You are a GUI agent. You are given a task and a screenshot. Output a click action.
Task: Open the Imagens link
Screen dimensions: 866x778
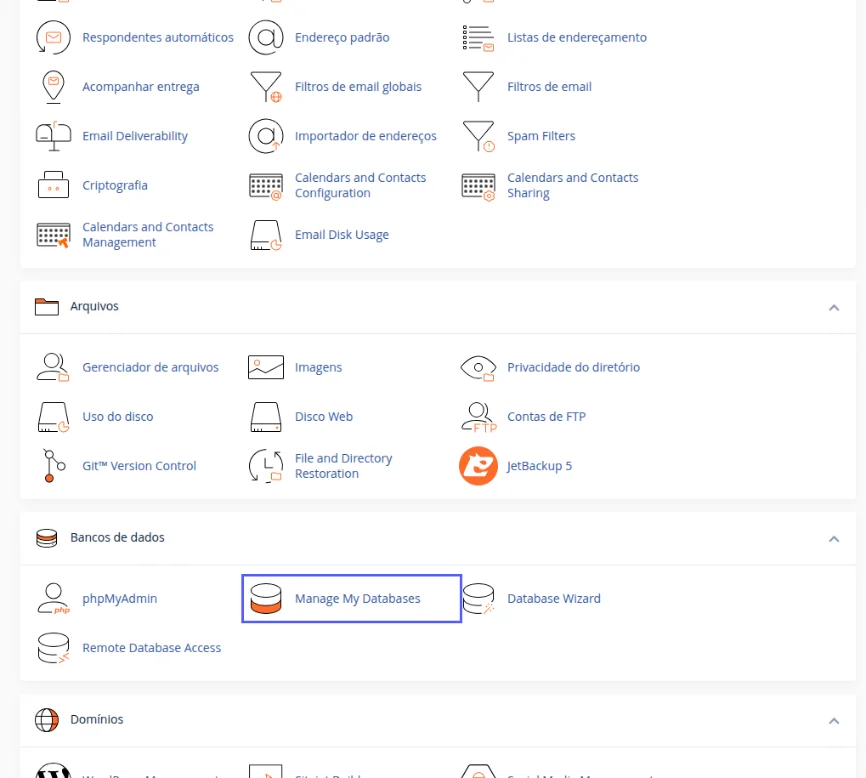[x=318, y=367]
